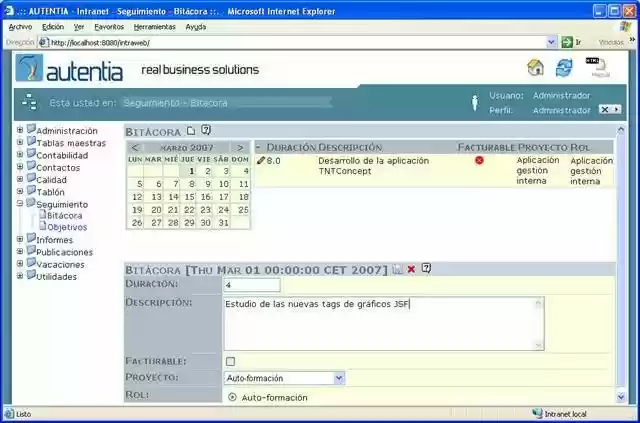Open the Proyecto dropdown

pos(339,378)
